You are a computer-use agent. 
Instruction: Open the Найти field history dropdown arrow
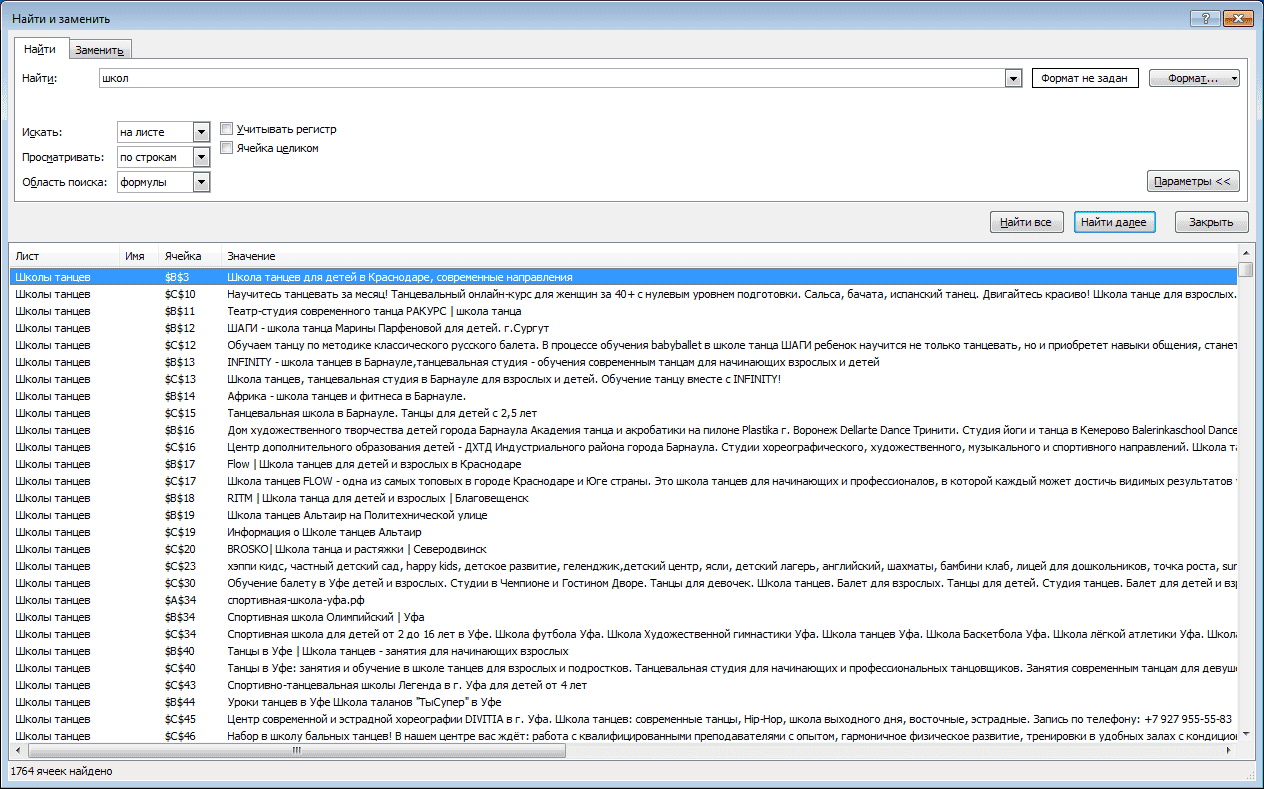tap(1013, 79)
